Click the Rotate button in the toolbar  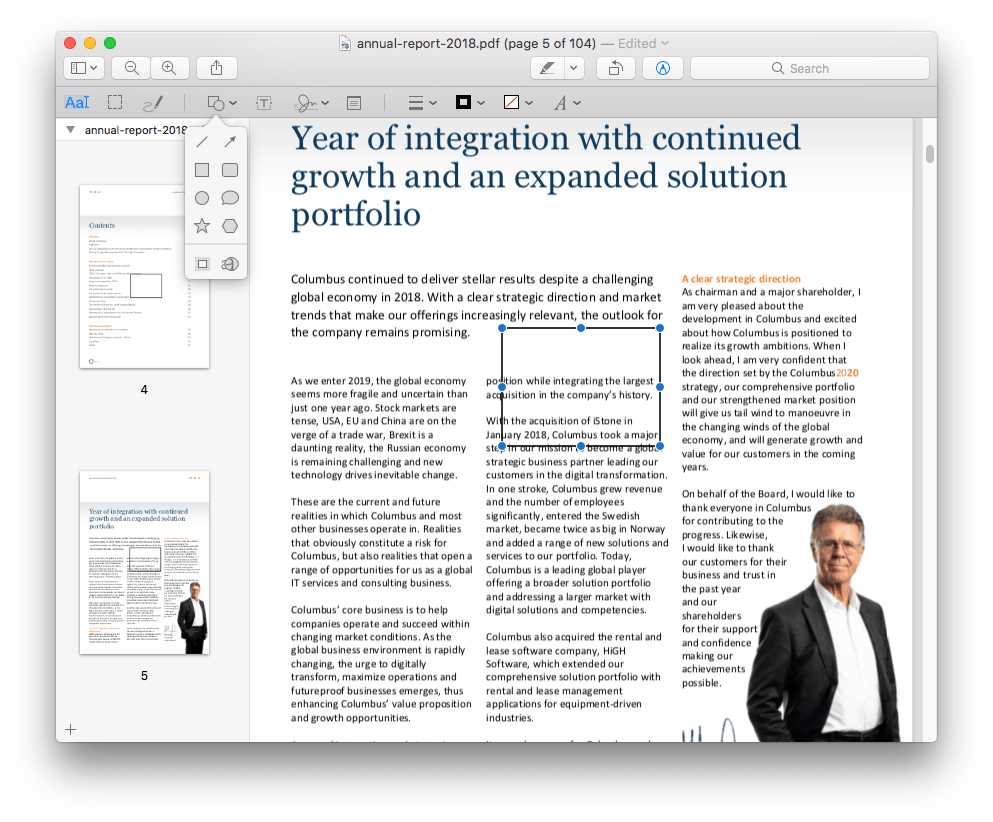(614, 67)
